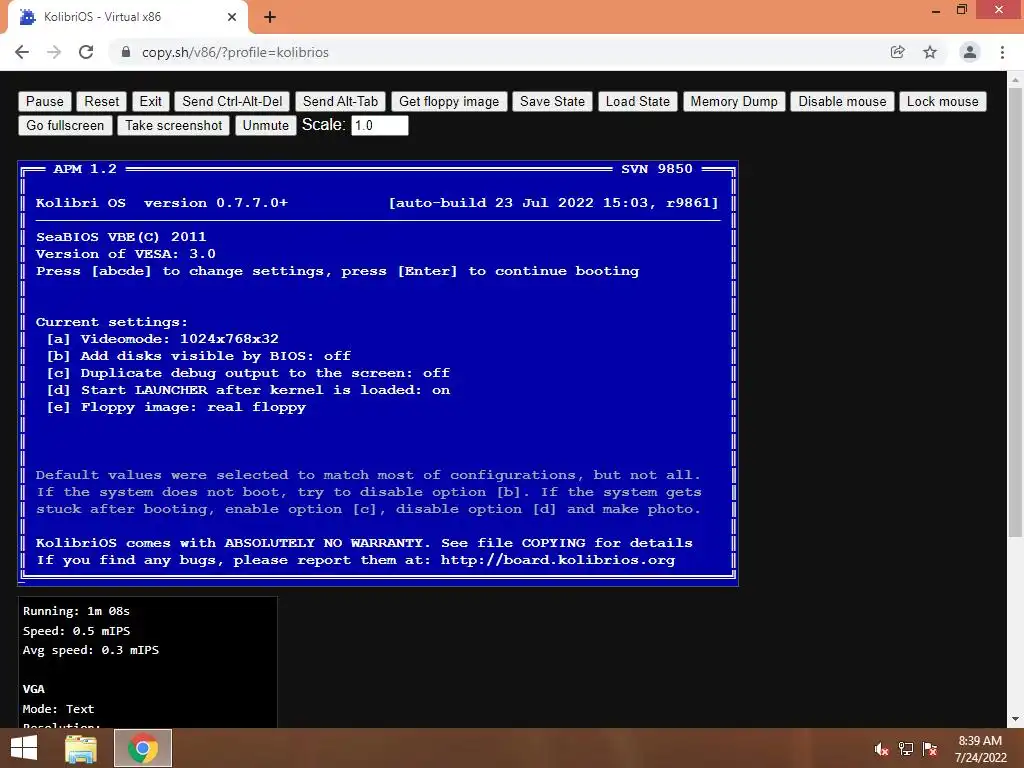Send Alt-Tab to the emulator

[340, 101]
